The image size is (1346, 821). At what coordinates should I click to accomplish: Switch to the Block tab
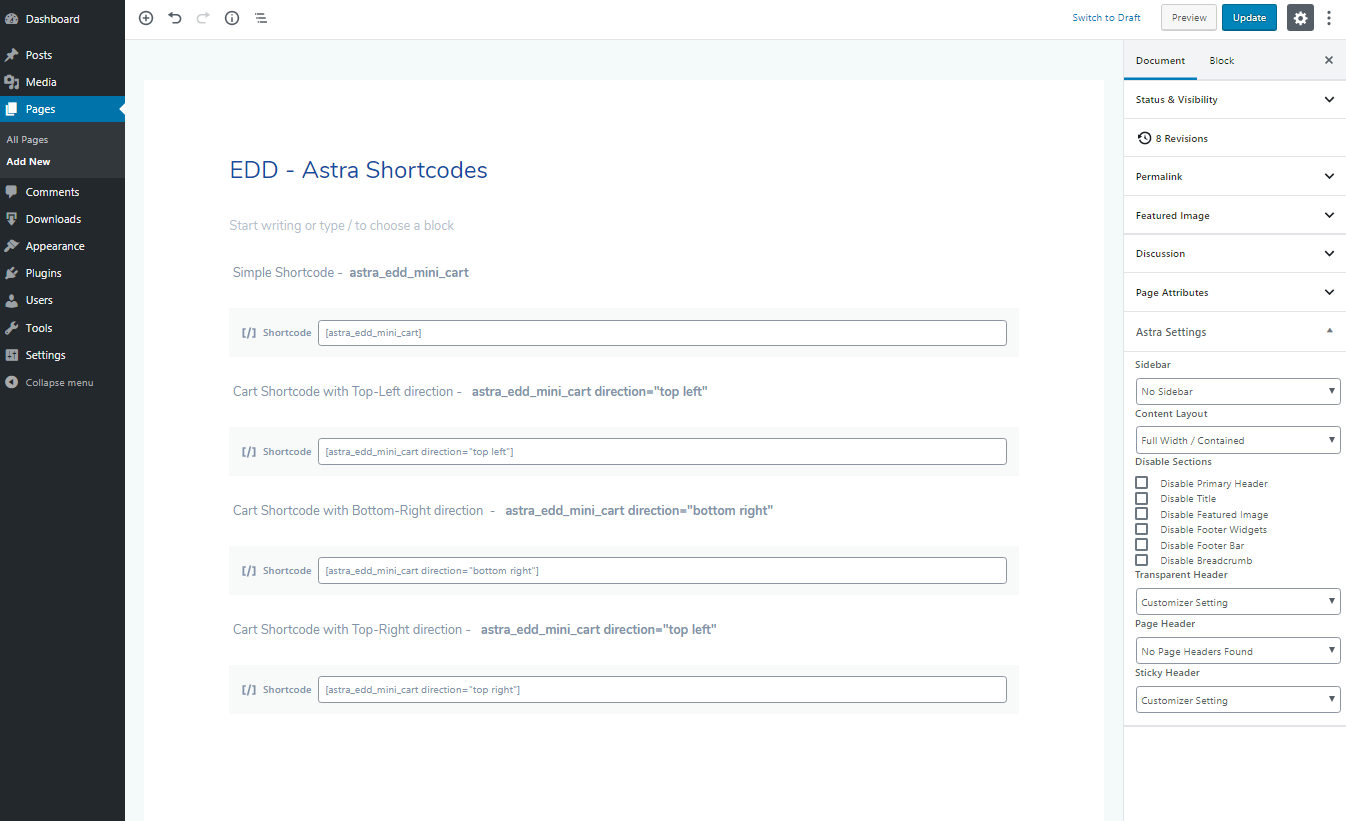1222,60
